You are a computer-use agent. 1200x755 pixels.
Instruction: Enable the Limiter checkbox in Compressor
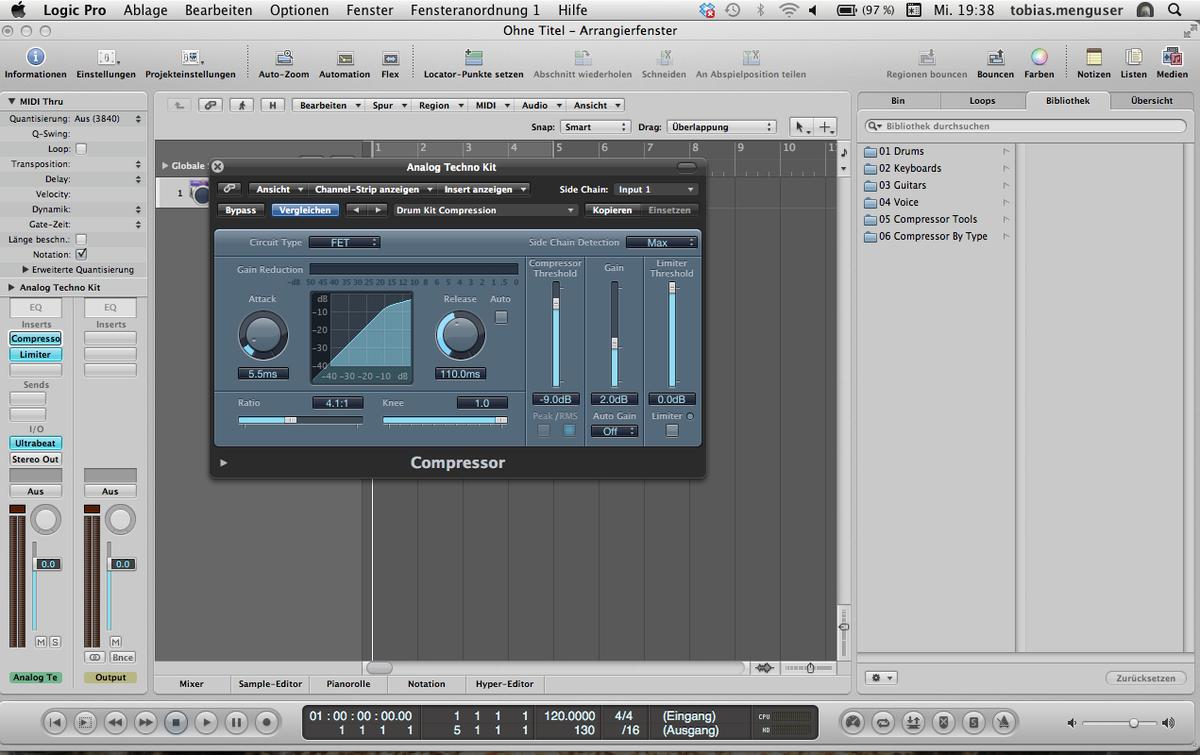click(x=672, y=431)
